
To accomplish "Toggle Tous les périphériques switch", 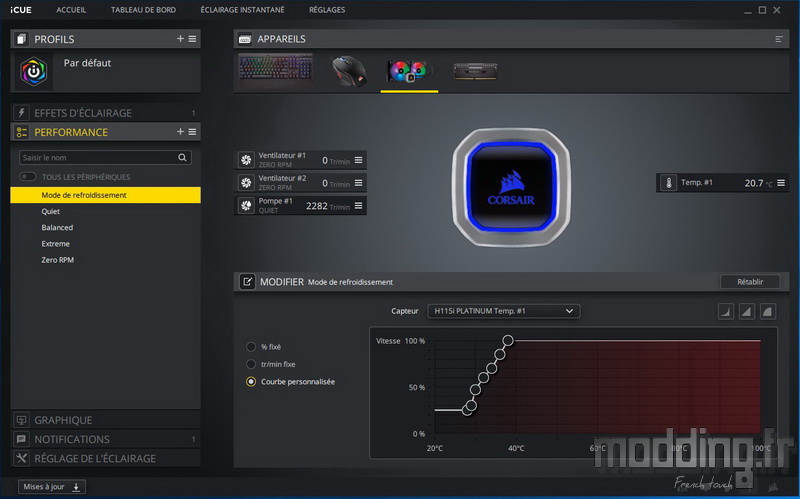I will pyautogui.click(x=28, y=177).
